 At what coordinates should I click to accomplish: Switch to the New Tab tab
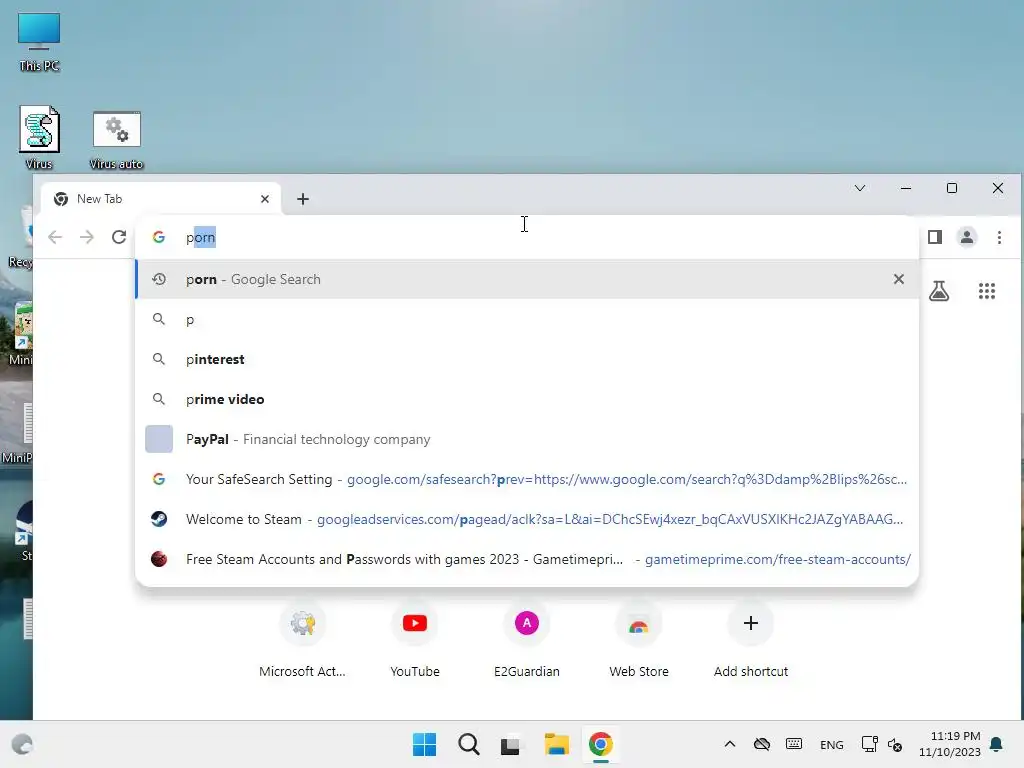pos(161,199)
